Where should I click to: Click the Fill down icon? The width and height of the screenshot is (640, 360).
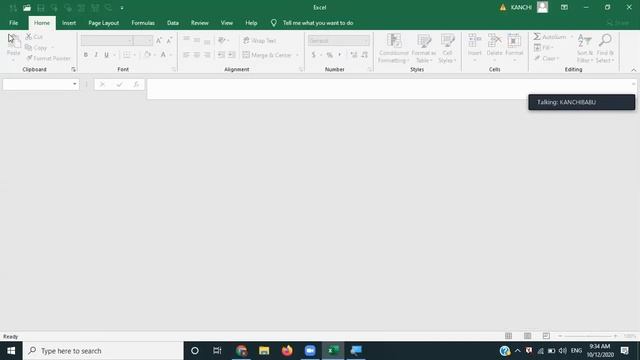click(x=538, y=48)
